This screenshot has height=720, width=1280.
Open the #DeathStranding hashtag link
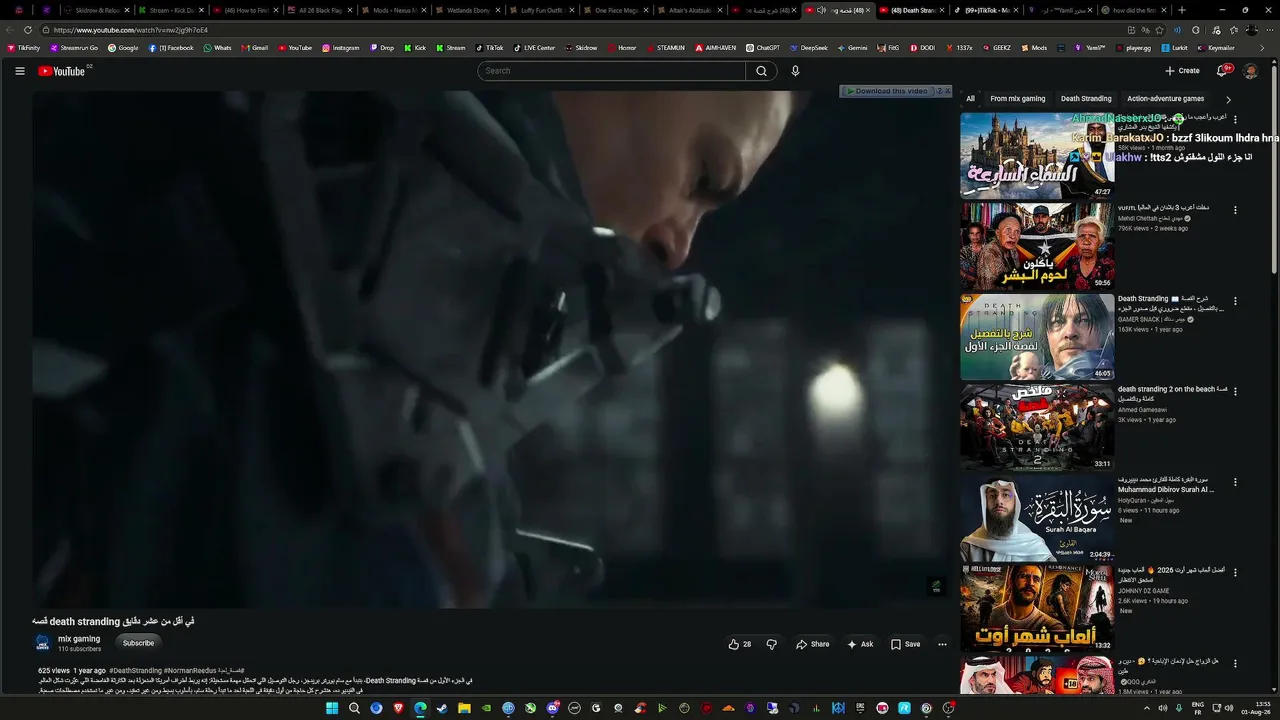click(135, 671)
